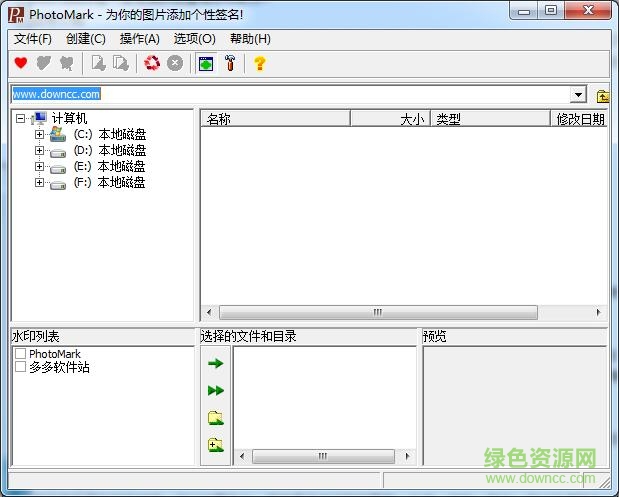Image resolution: width=619 pixels, height=497 pixels.
Task: Click the www.downcc.com address field
Action: point(290,94)
